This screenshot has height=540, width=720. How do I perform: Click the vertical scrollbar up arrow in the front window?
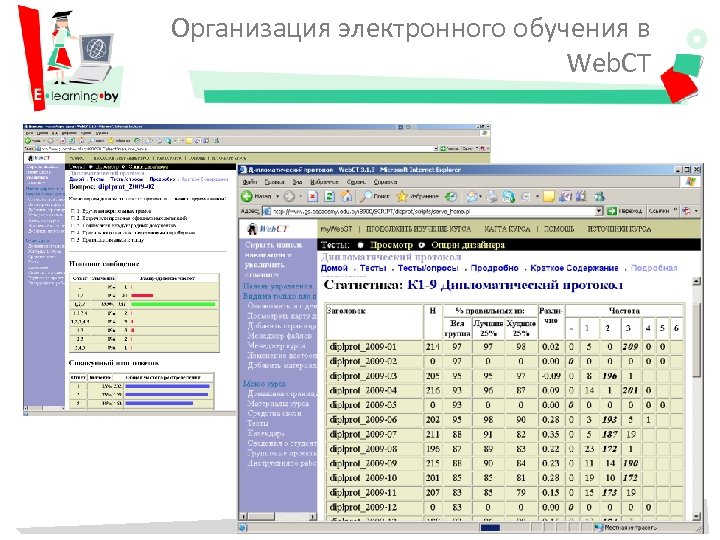click(697, 281)
